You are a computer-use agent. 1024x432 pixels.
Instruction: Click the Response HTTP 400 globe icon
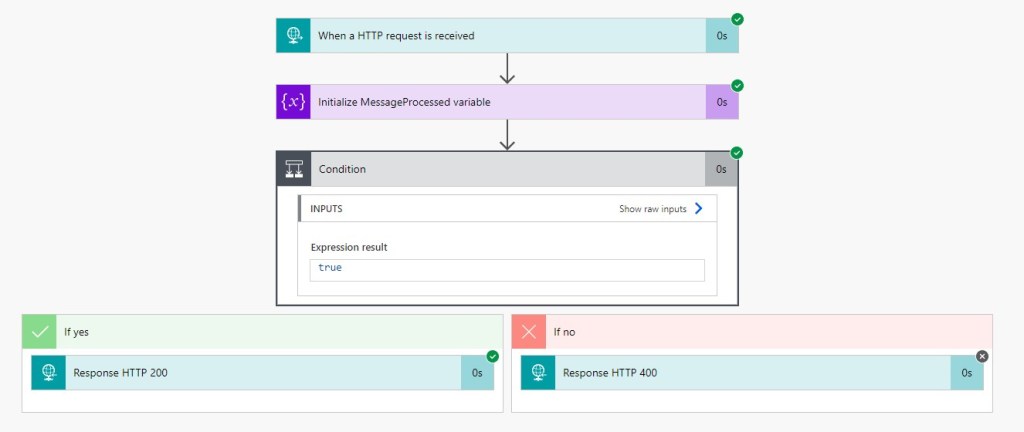pos(538,373)
